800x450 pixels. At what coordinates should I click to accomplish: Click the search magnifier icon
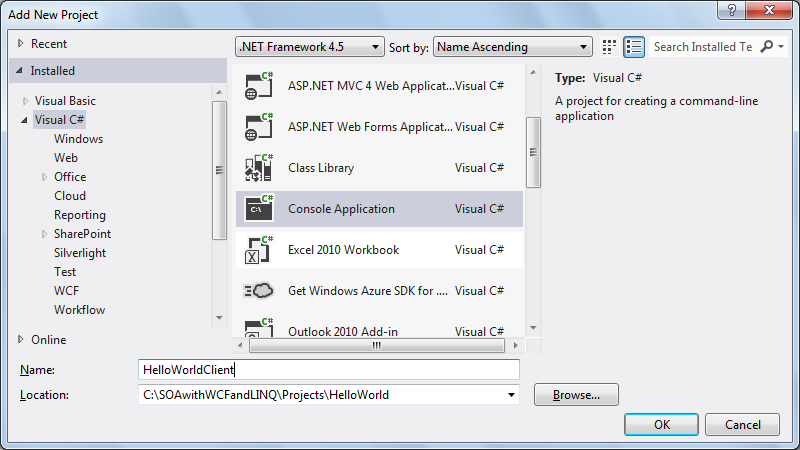tap(766, 46)
